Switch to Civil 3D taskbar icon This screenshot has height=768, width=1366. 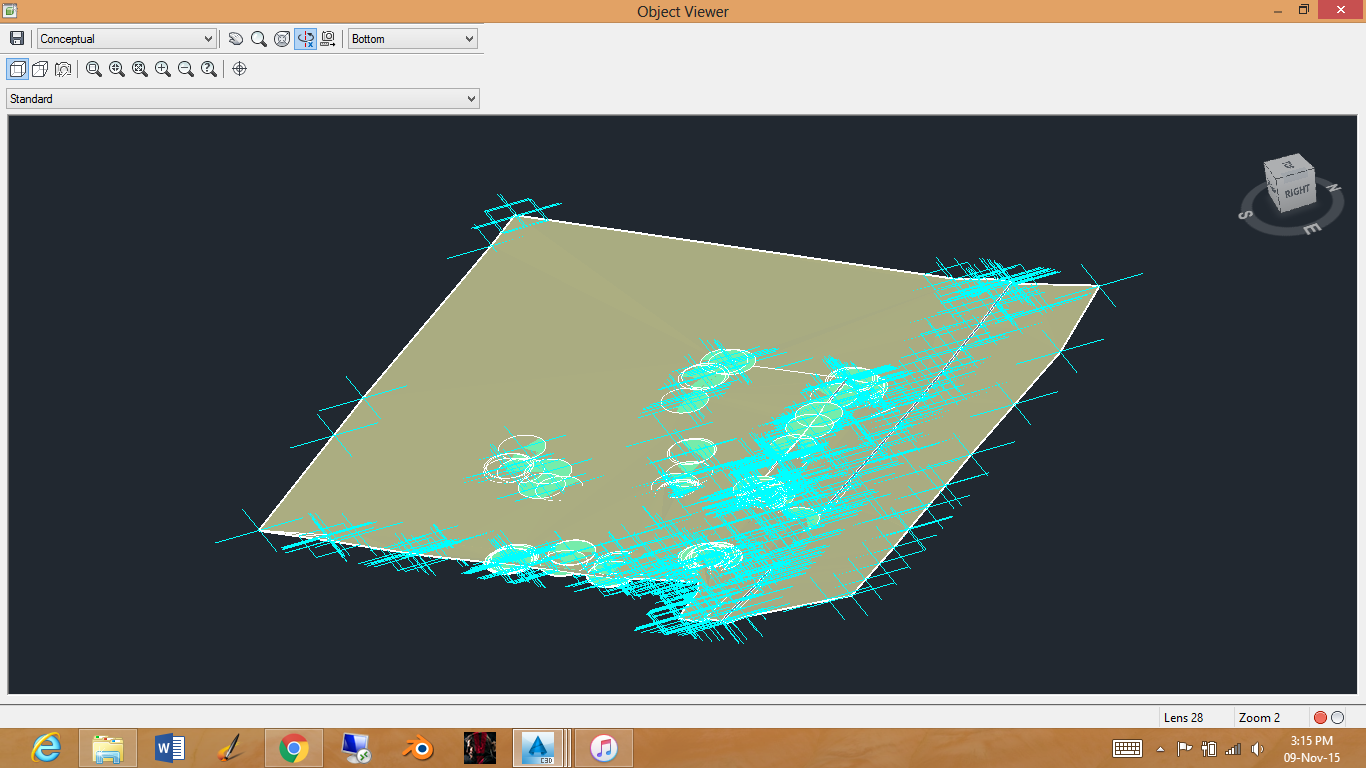(539, 748)
